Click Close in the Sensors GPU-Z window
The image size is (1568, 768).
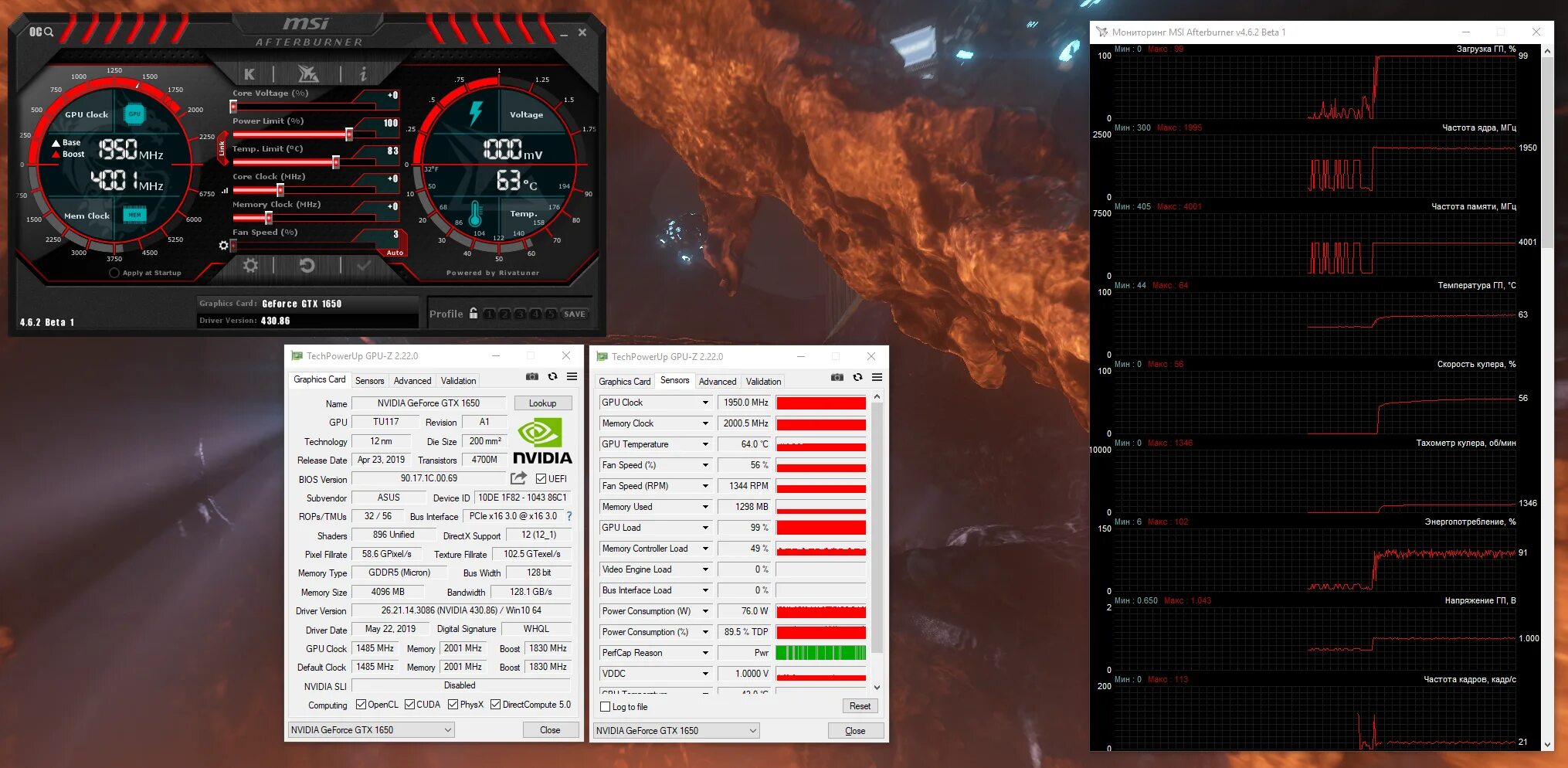pos(855,731)
